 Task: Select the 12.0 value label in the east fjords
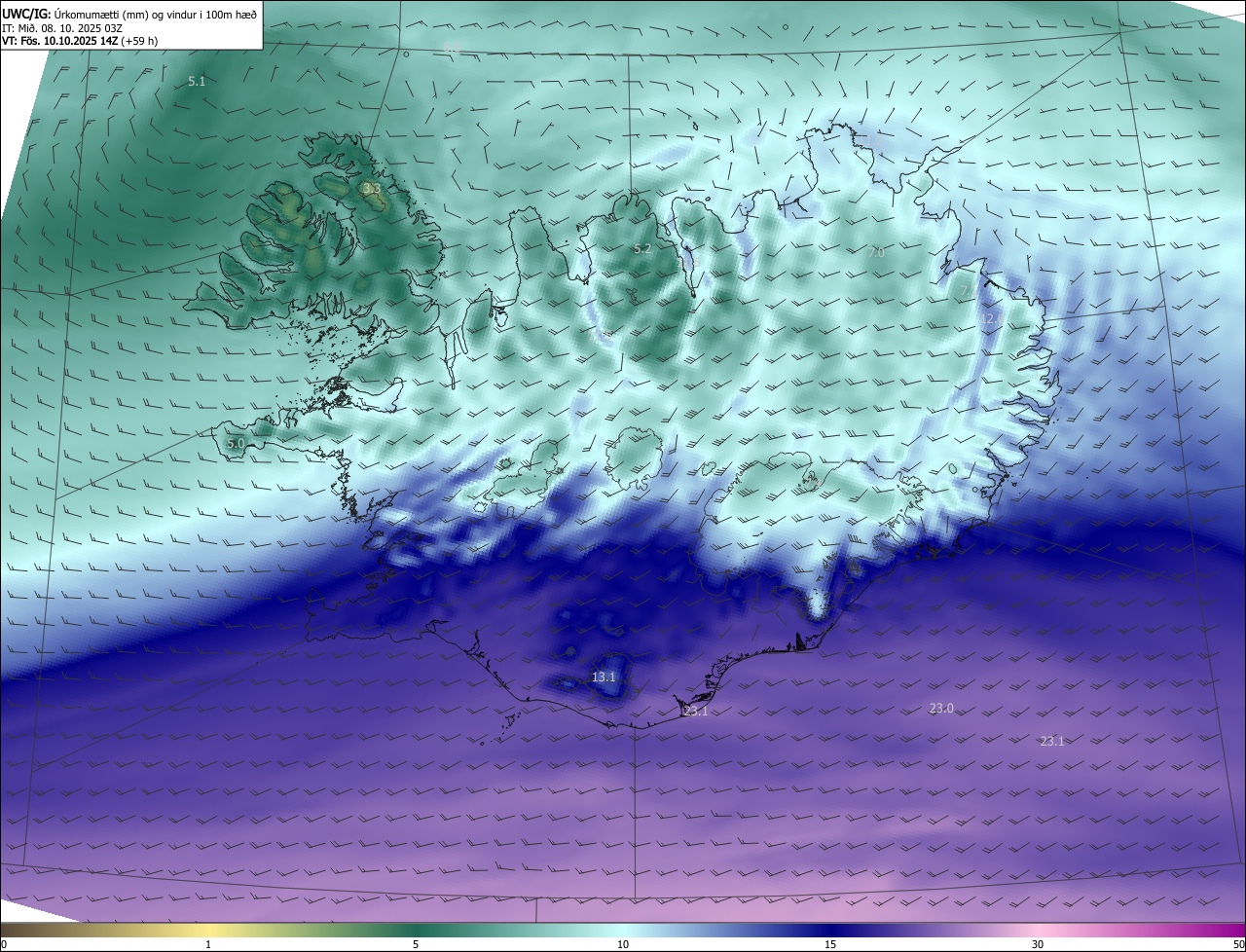pyautogui.click(x=992, y=319)
